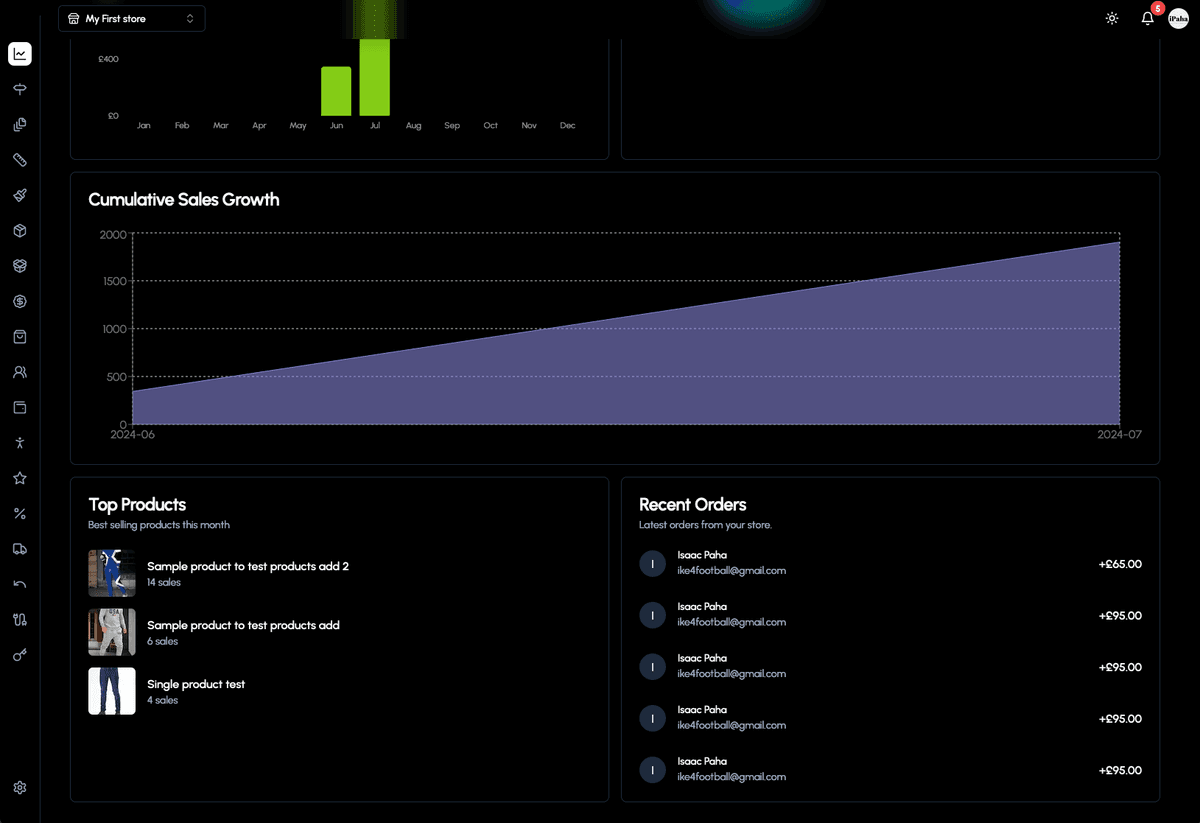Open 'Sample product to test products add 2'
This screenshot has width=1200, height=823.
click(x=248, y=566)
